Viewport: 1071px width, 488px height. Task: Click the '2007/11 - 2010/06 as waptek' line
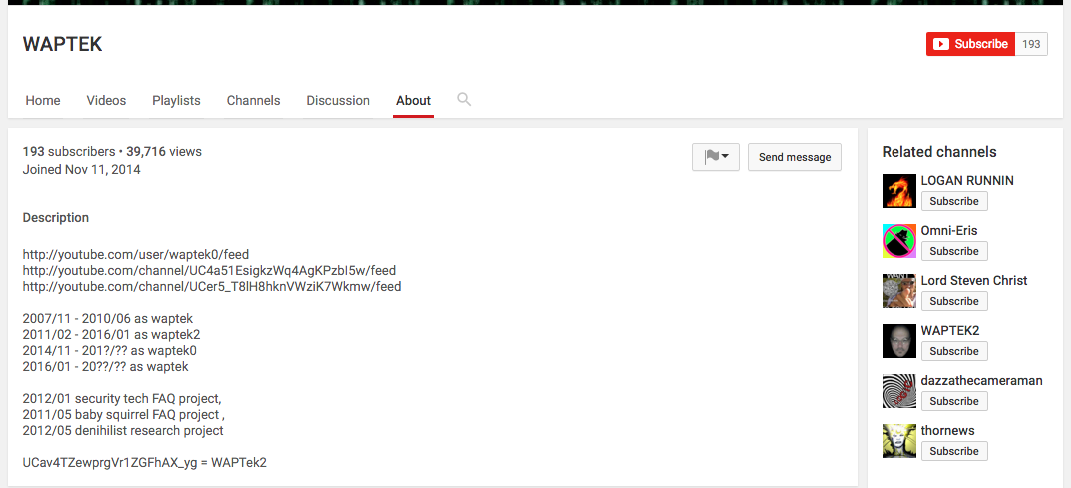[x=108, y=318]
